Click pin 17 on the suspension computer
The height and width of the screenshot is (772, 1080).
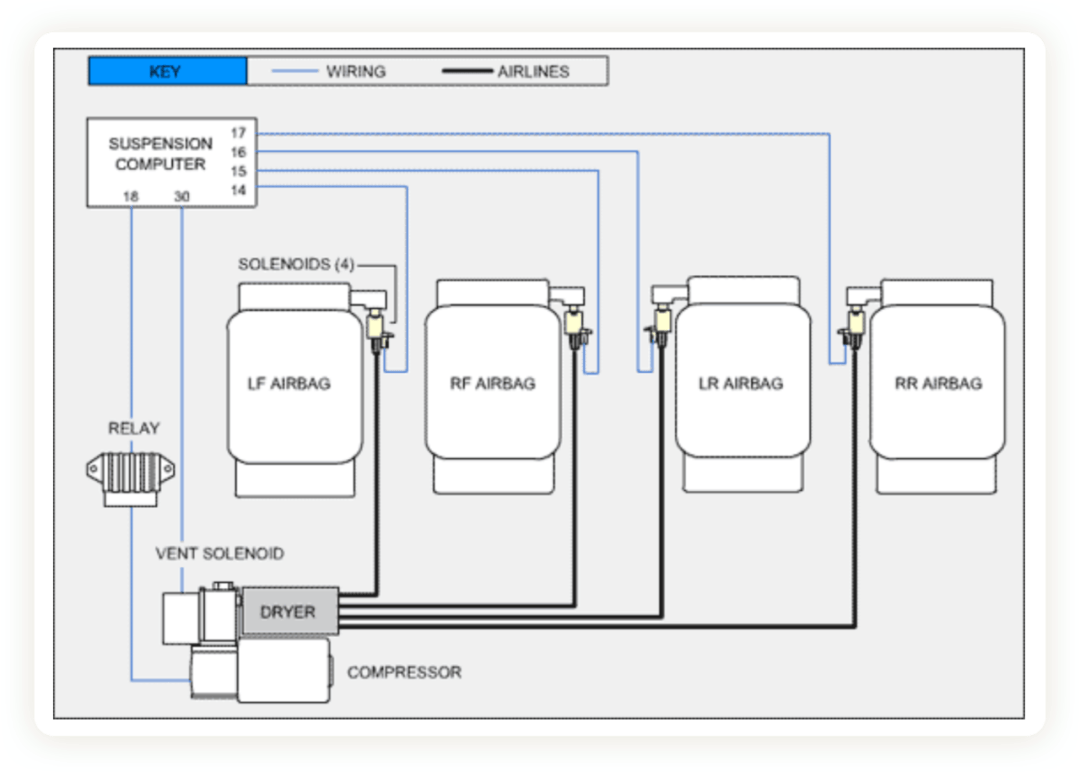pyautogui.click(x=238, y=133)
